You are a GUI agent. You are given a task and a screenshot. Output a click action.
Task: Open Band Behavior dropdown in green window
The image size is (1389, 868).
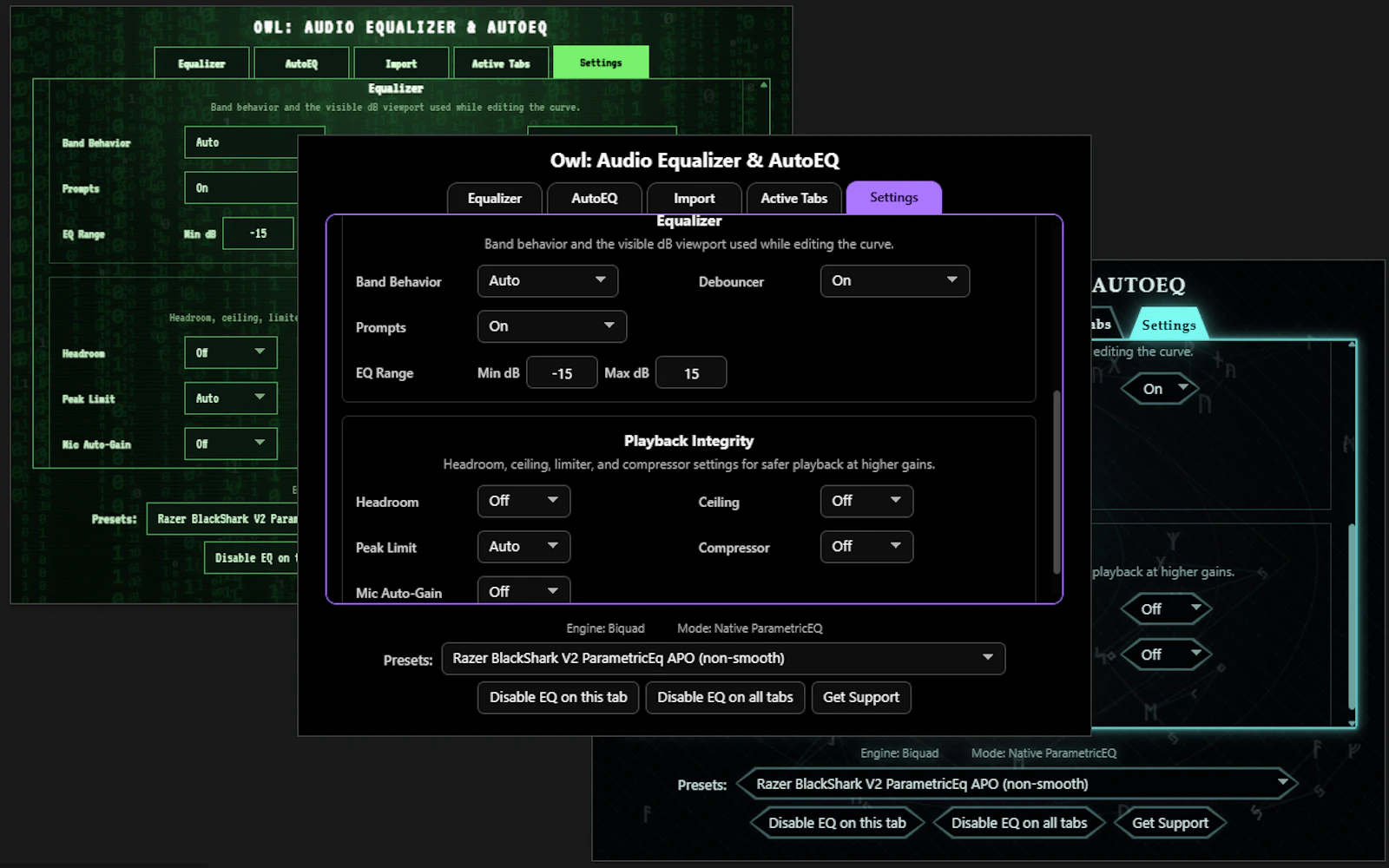click(x=241, y=142)
